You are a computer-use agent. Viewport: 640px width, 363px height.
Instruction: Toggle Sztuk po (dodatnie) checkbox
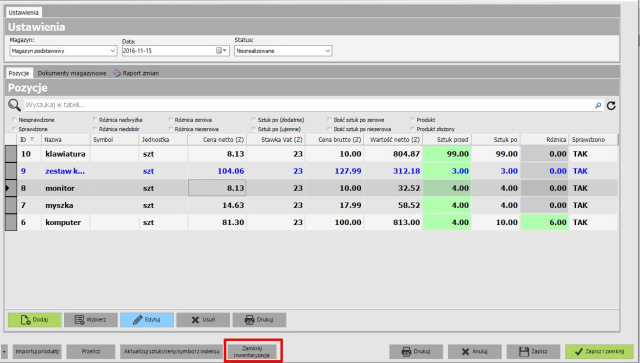pyautogui.click(x=254, y=120)
